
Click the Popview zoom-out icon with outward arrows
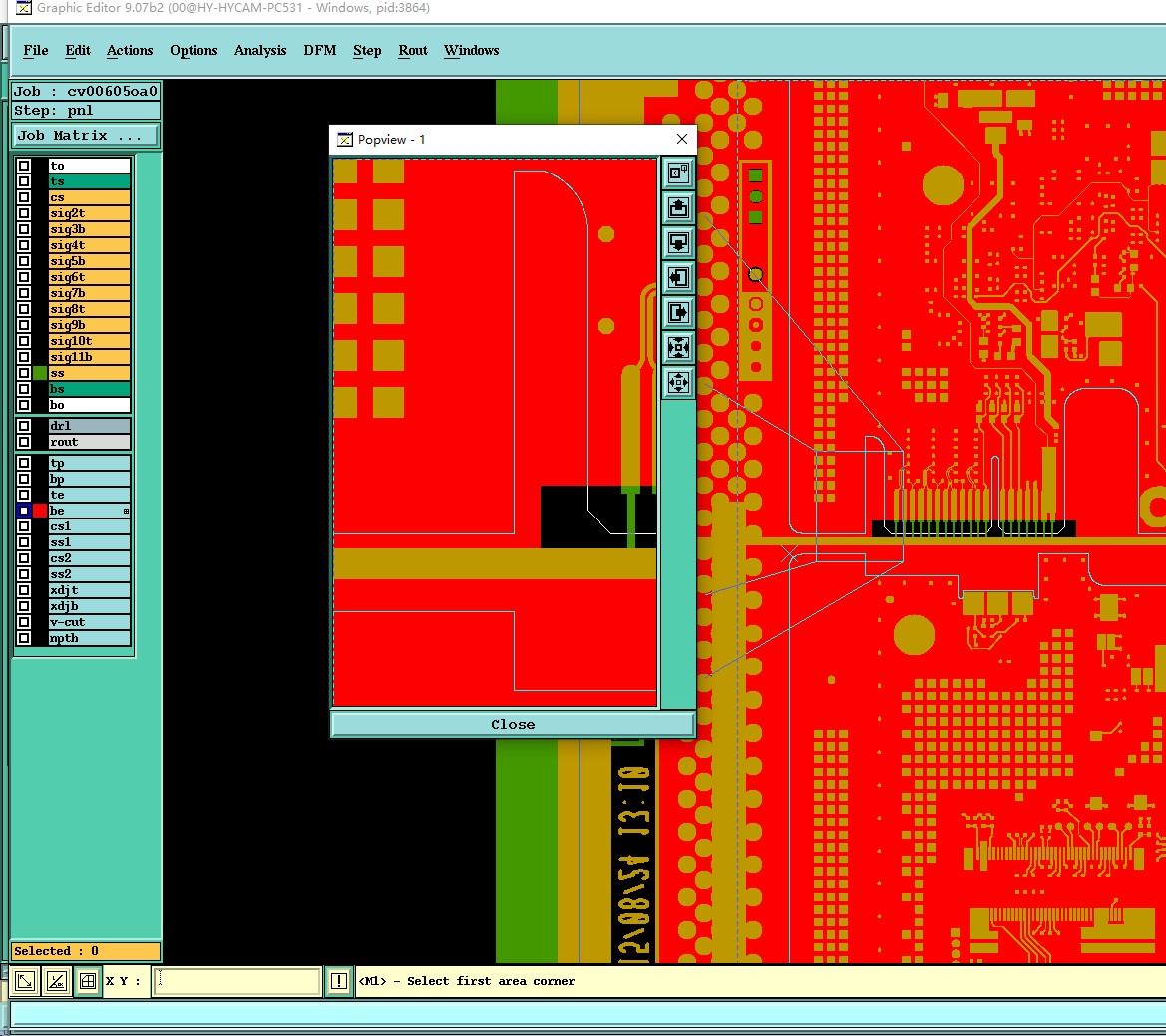[x=678, y=383]
